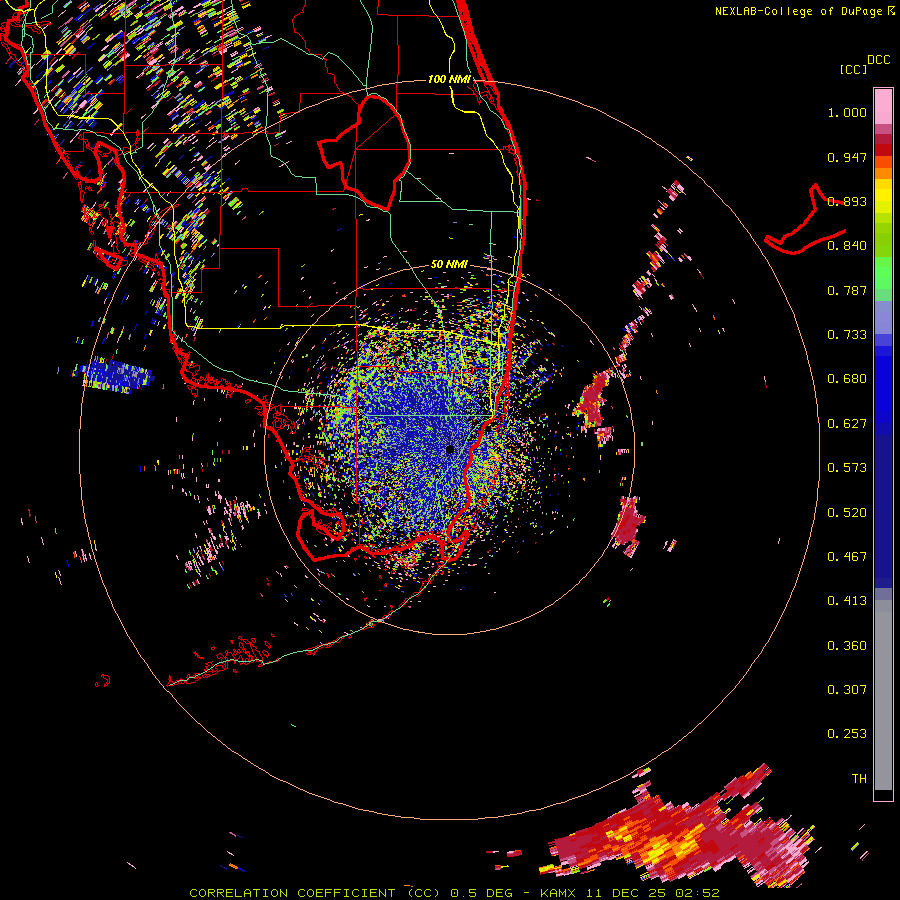Image resolution: width=900 pixels, height=900 pixels.
Task: Click the black KAMX radar site dot
Action: point(450,449)
